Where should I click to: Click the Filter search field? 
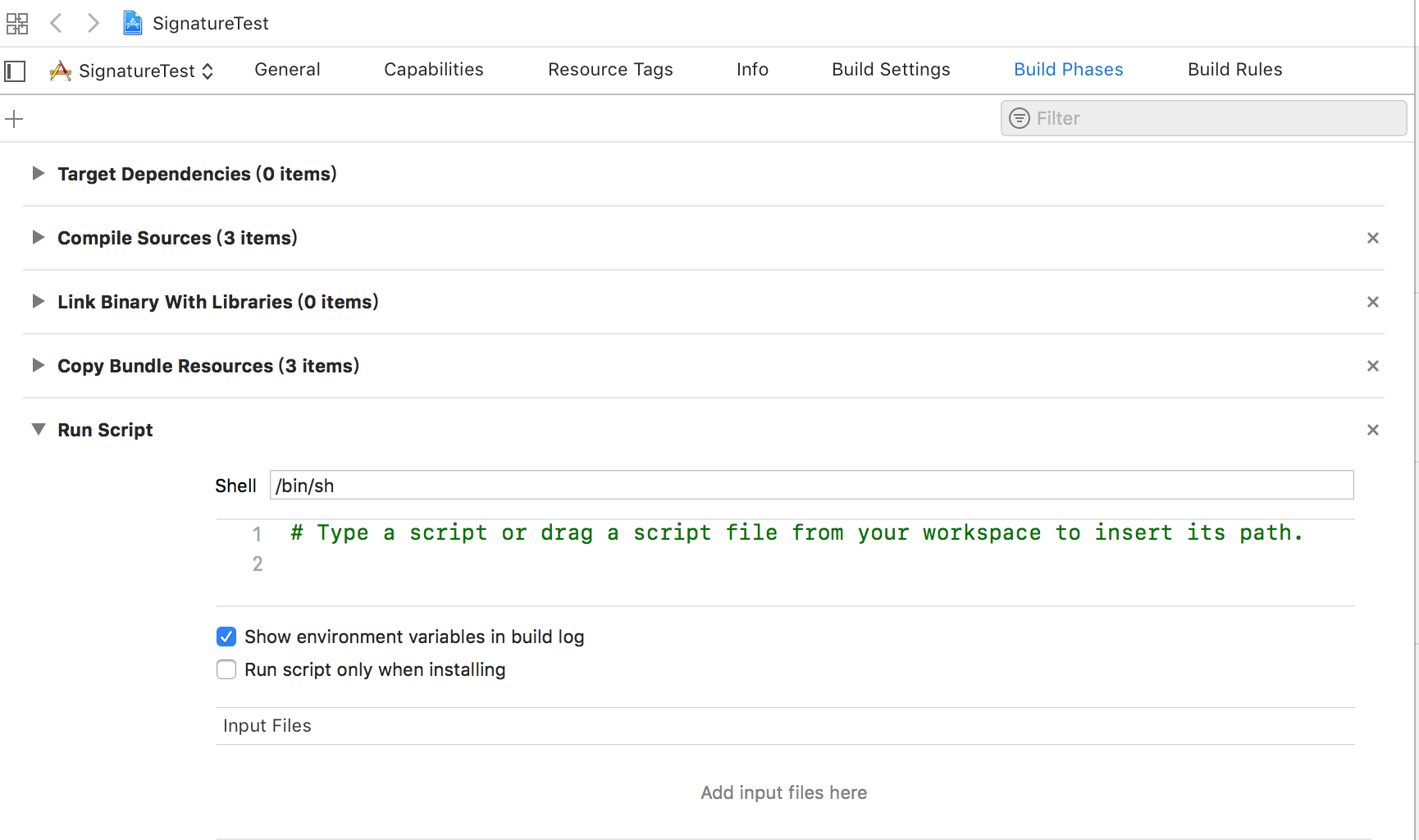(x=1204, y=118)
